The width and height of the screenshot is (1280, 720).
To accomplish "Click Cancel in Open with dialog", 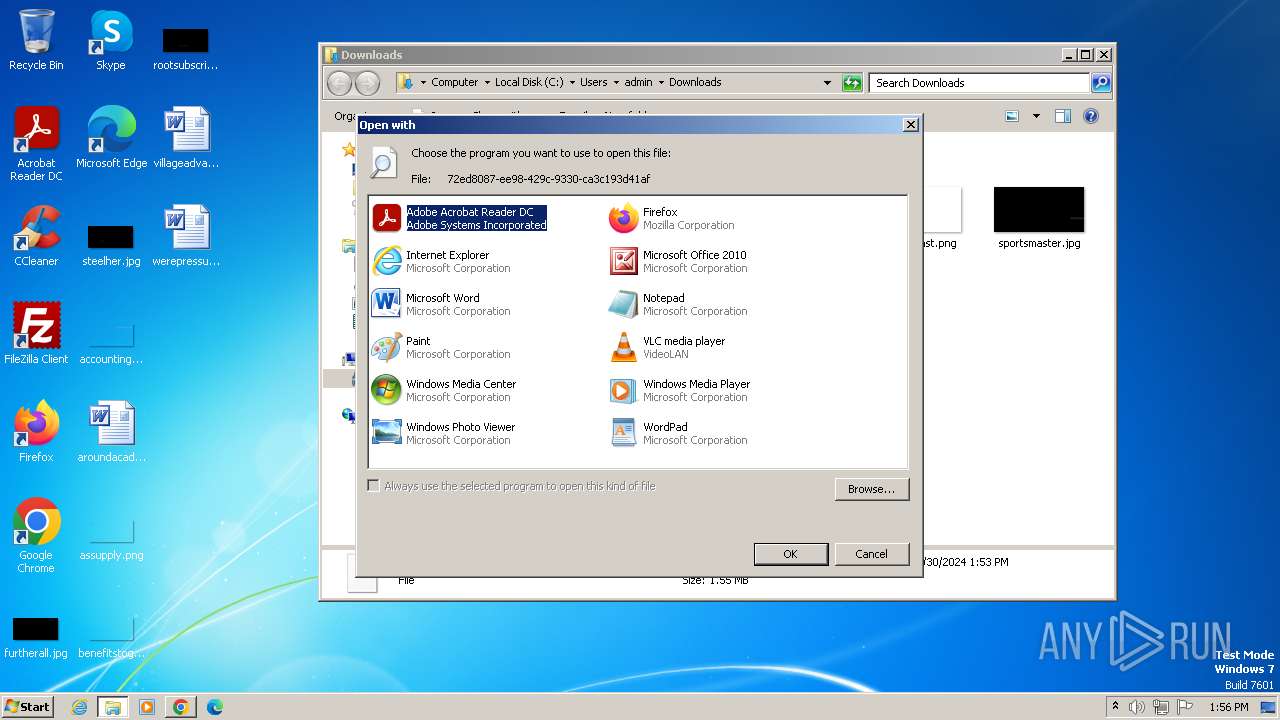I will (x=871, y=554).
